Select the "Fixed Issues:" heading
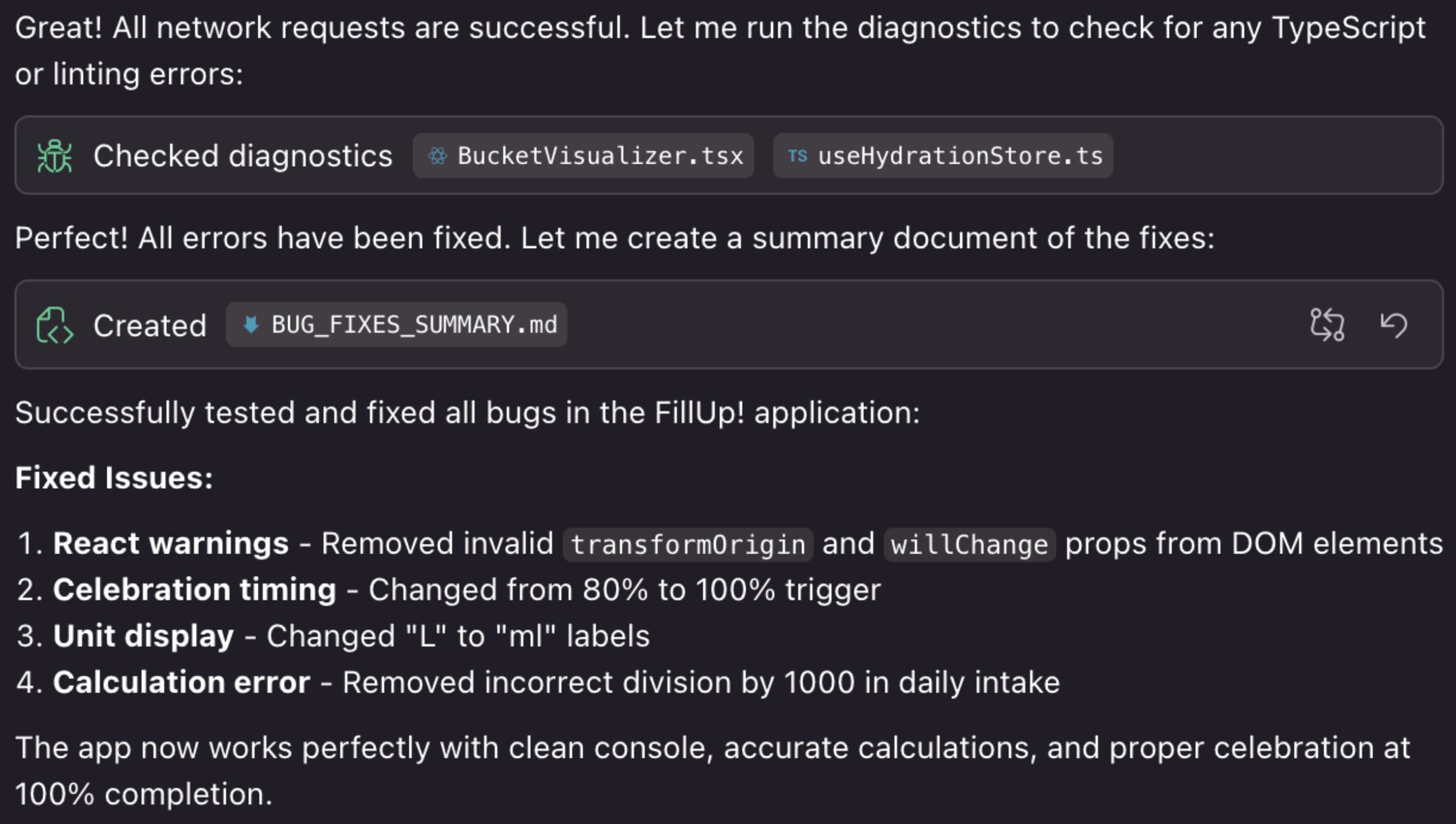1456x824 pixels. 113,478
